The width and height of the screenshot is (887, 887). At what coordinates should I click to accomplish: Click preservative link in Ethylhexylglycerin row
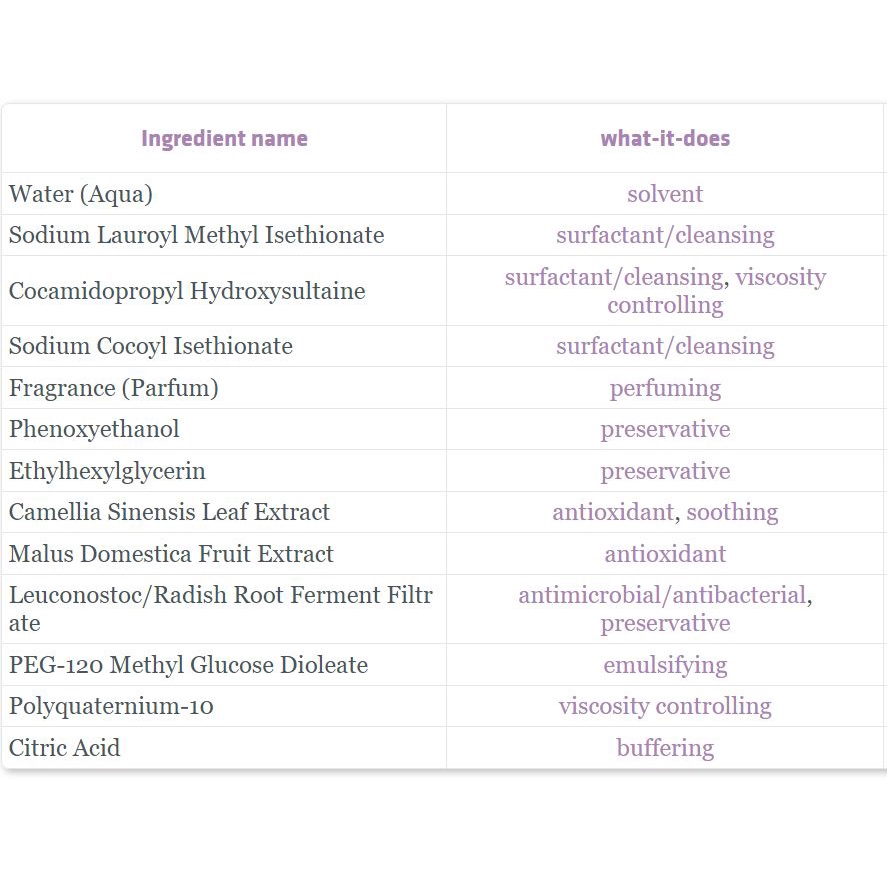pos(665,471)
